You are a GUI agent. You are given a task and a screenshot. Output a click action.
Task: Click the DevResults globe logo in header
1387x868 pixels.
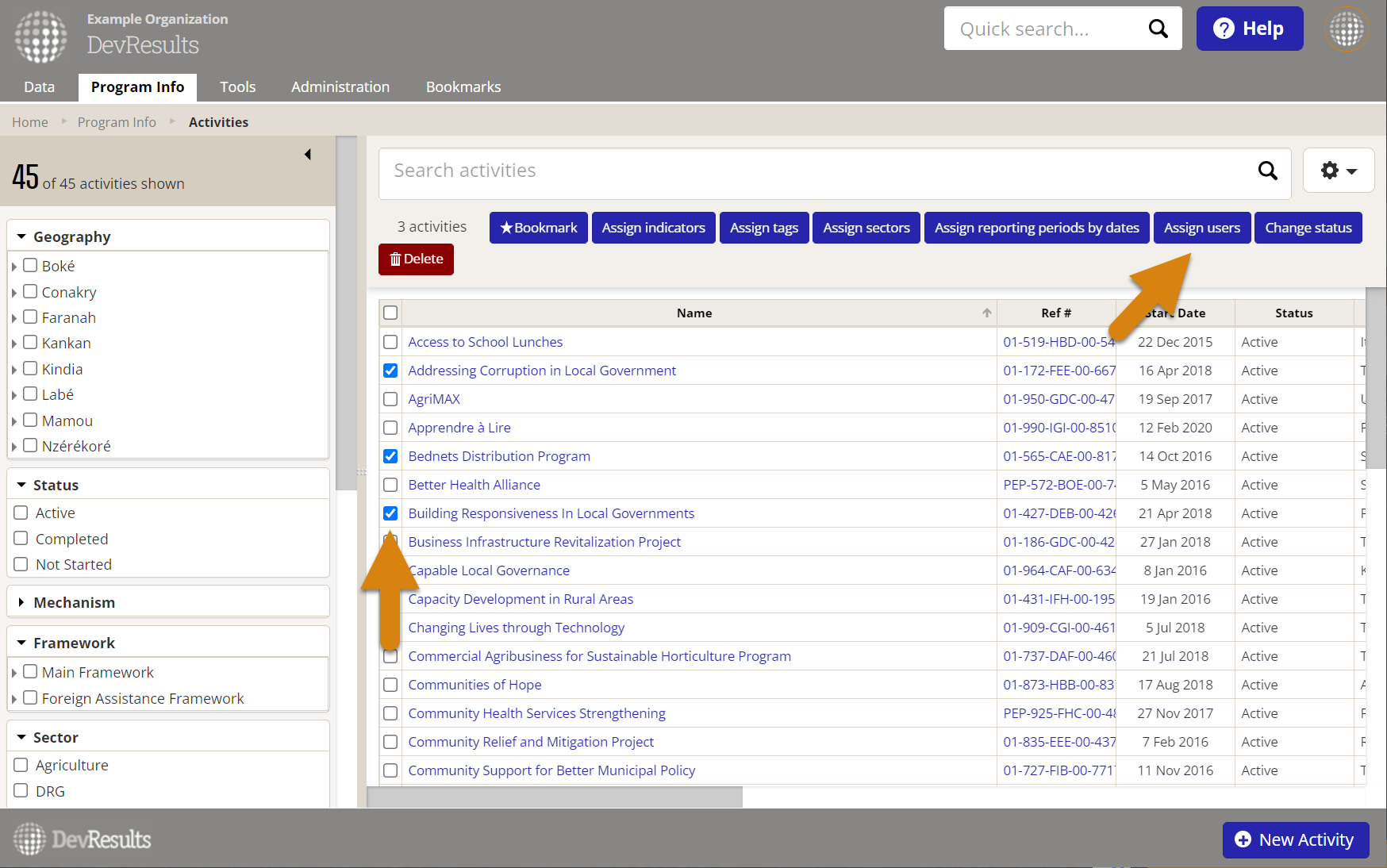coord(40,36)
